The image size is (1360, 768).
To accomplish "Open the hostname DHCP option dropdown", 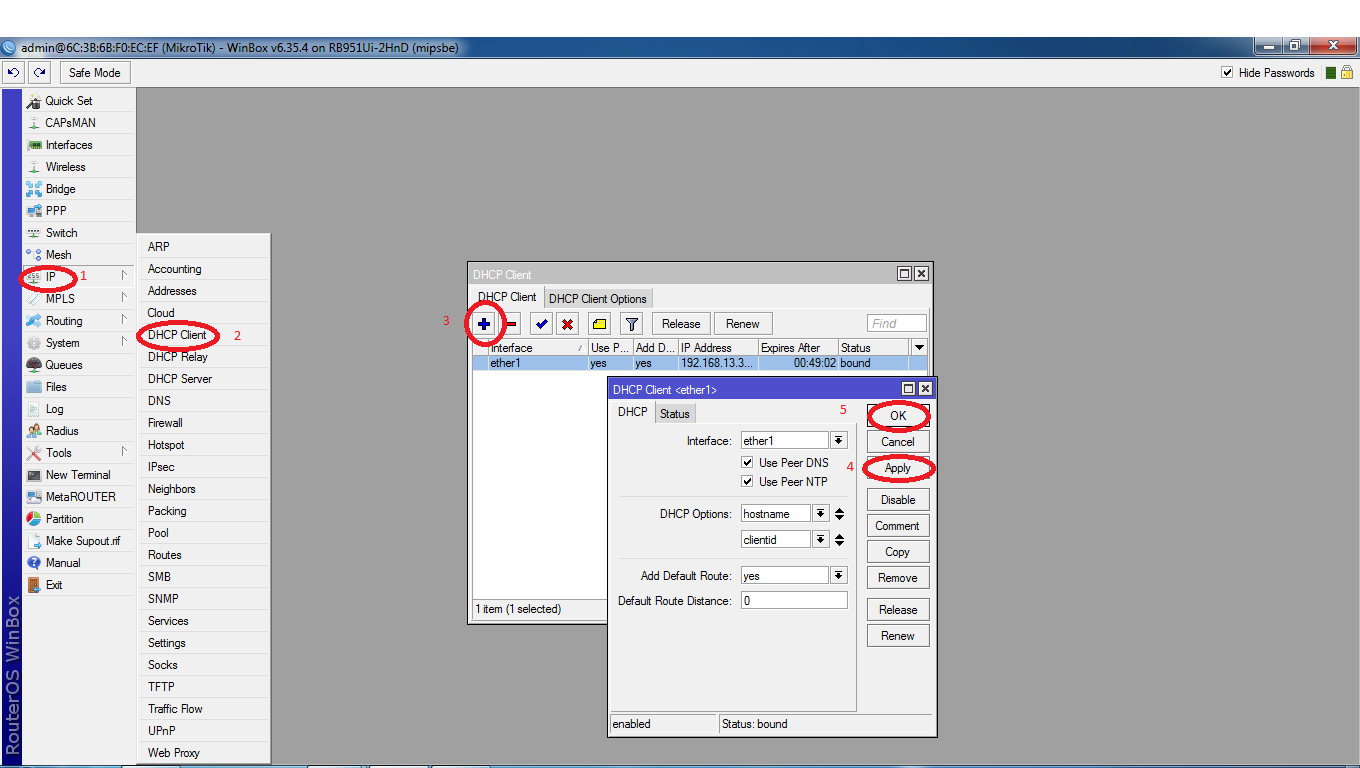I will point(821,514).
